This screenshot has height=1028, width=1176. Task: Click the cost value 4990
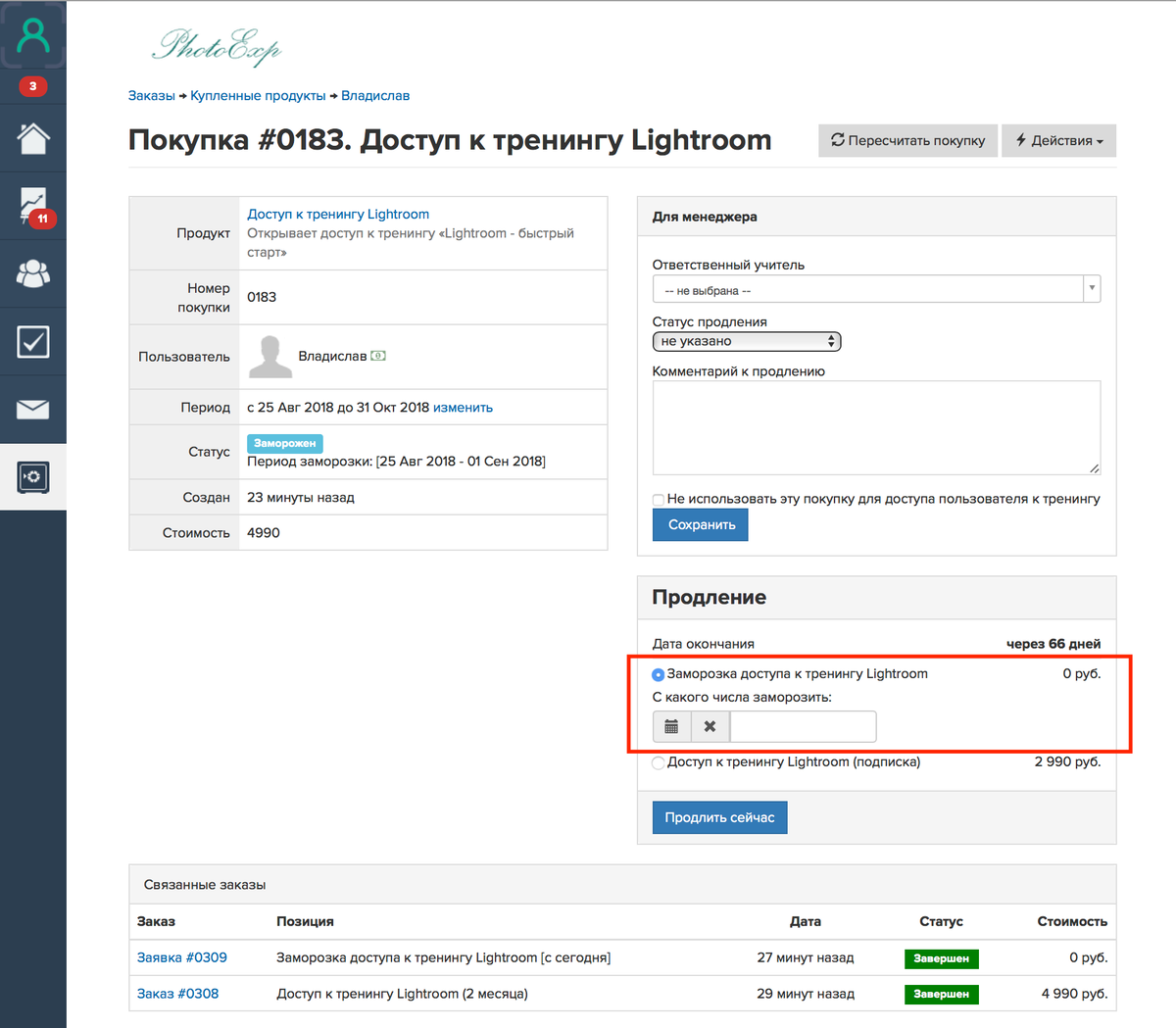[x=264, y=532]
